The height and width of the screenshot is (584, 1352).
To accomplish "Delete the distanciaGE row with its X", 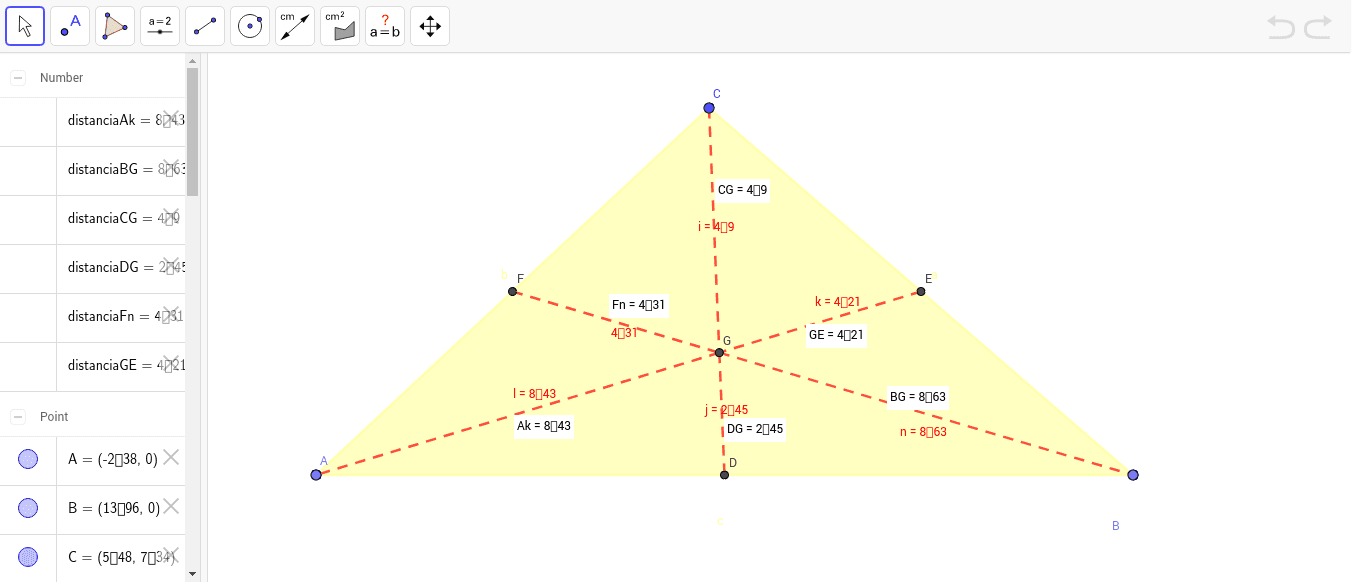I will [x=171, y=364].
